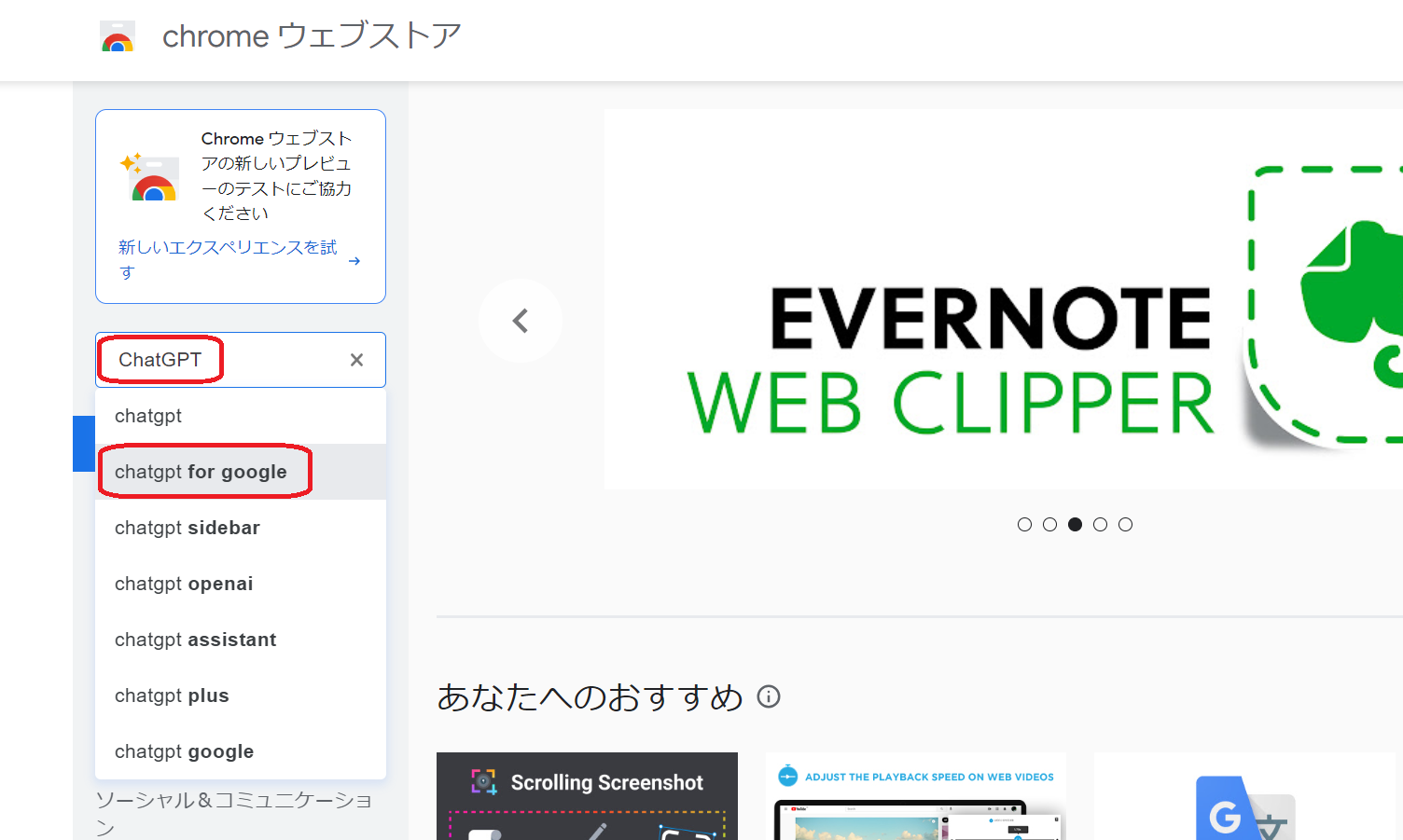Image resolution: width=1403 pixels, height=840 pixels.
Task: Open the Evernote Web Clipper banner
Action: (x=1004, y=299)
